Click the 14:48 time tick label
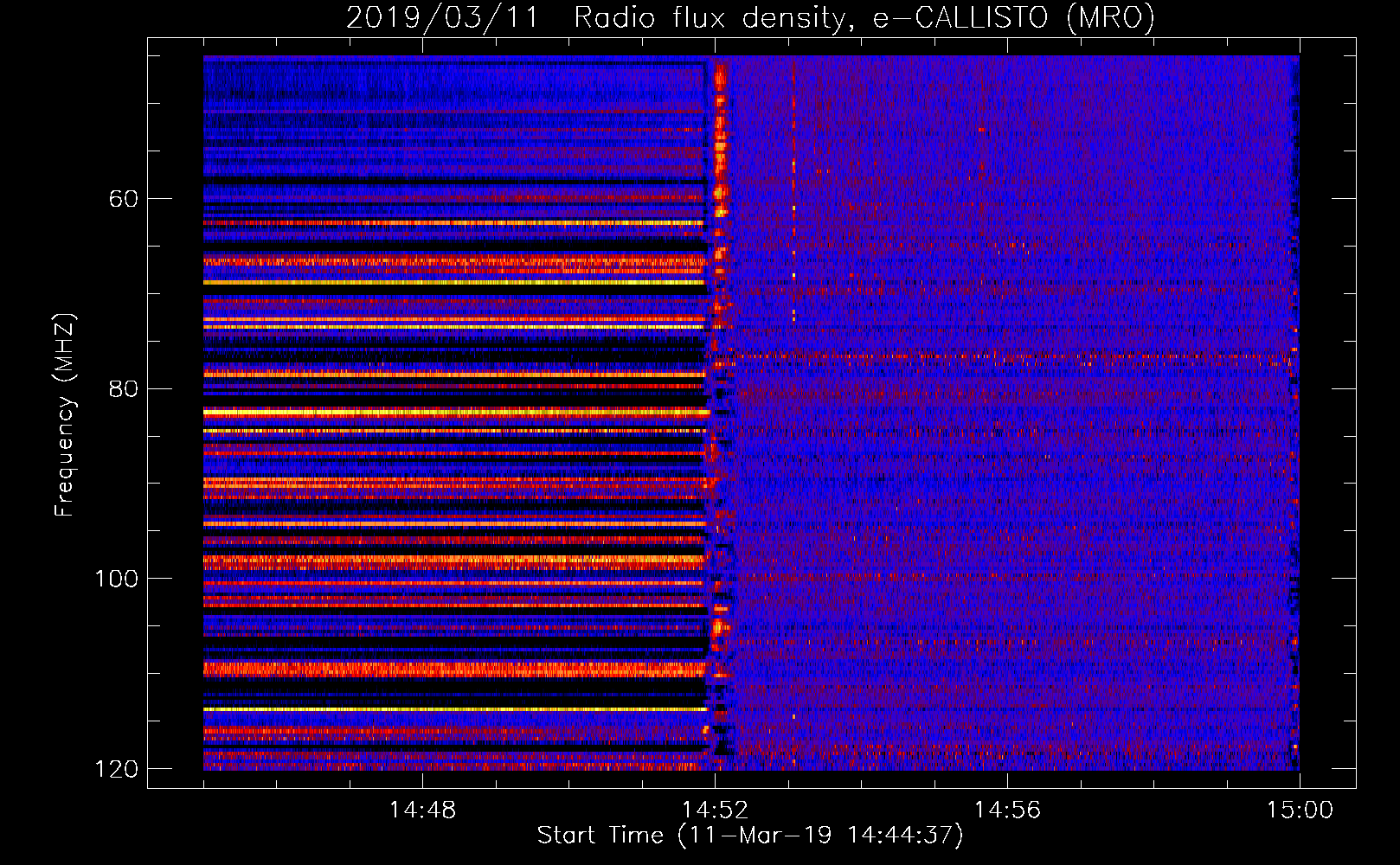Viewport: 1400px width, 865px height. 422,810
